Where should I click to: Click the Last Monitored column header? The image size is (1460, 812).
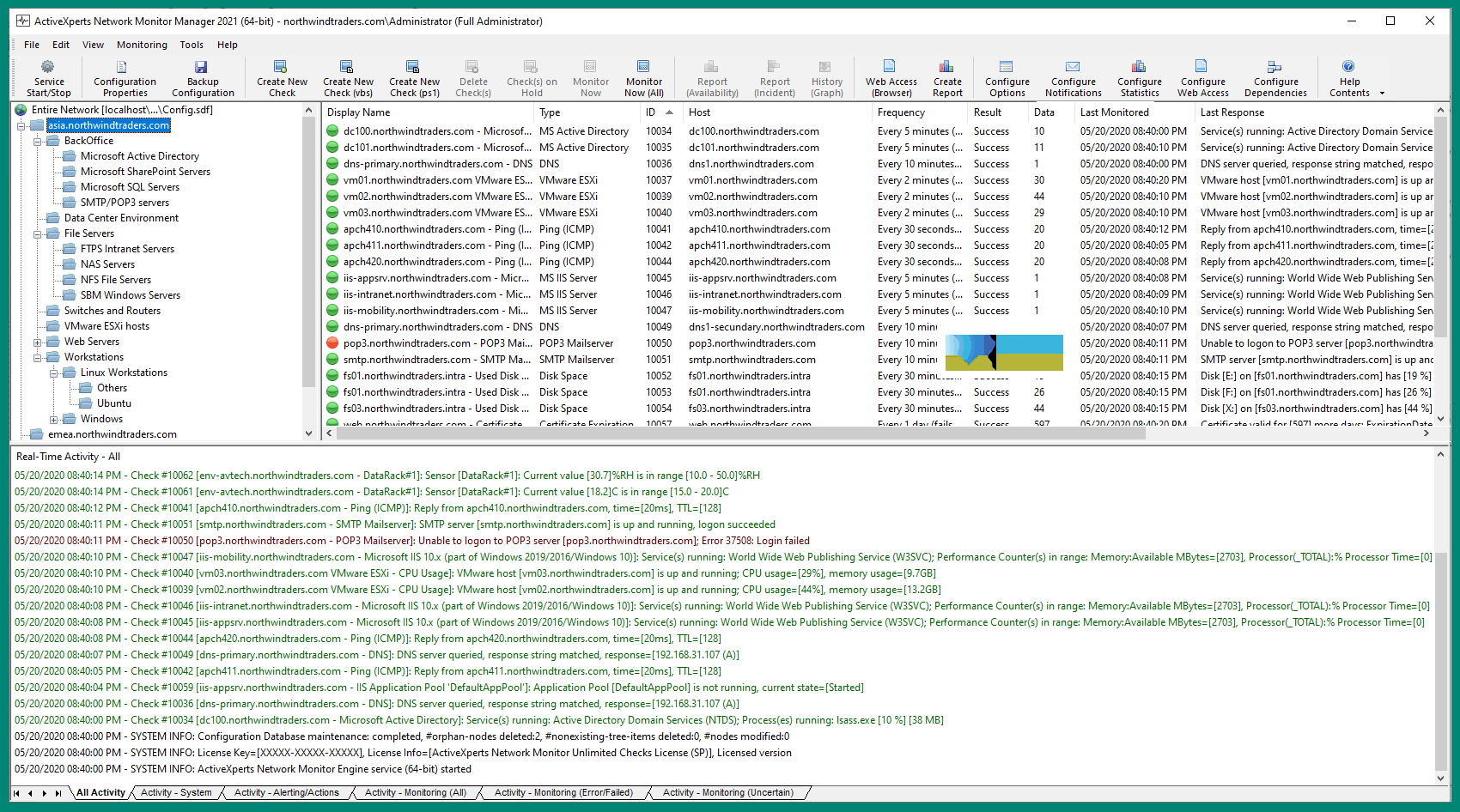[1134, 112]
